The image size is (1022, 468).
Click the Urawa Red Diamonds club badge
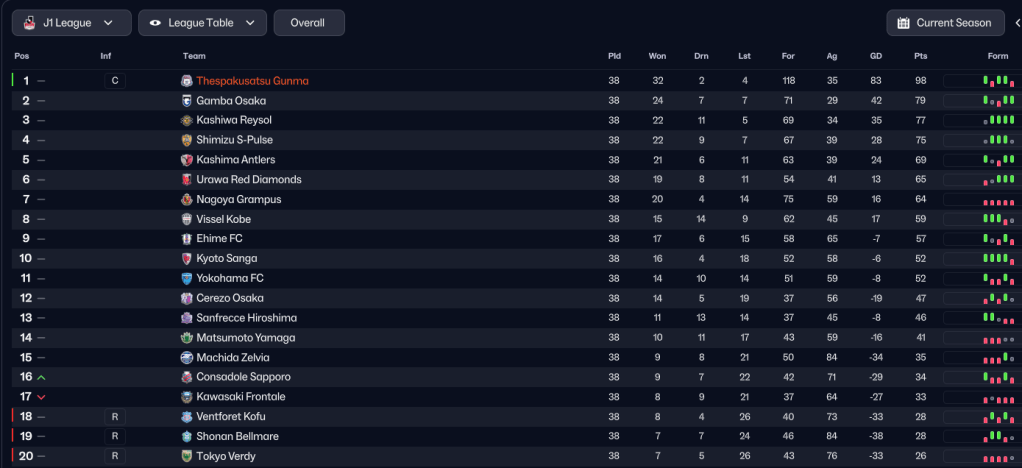(187, 180)
